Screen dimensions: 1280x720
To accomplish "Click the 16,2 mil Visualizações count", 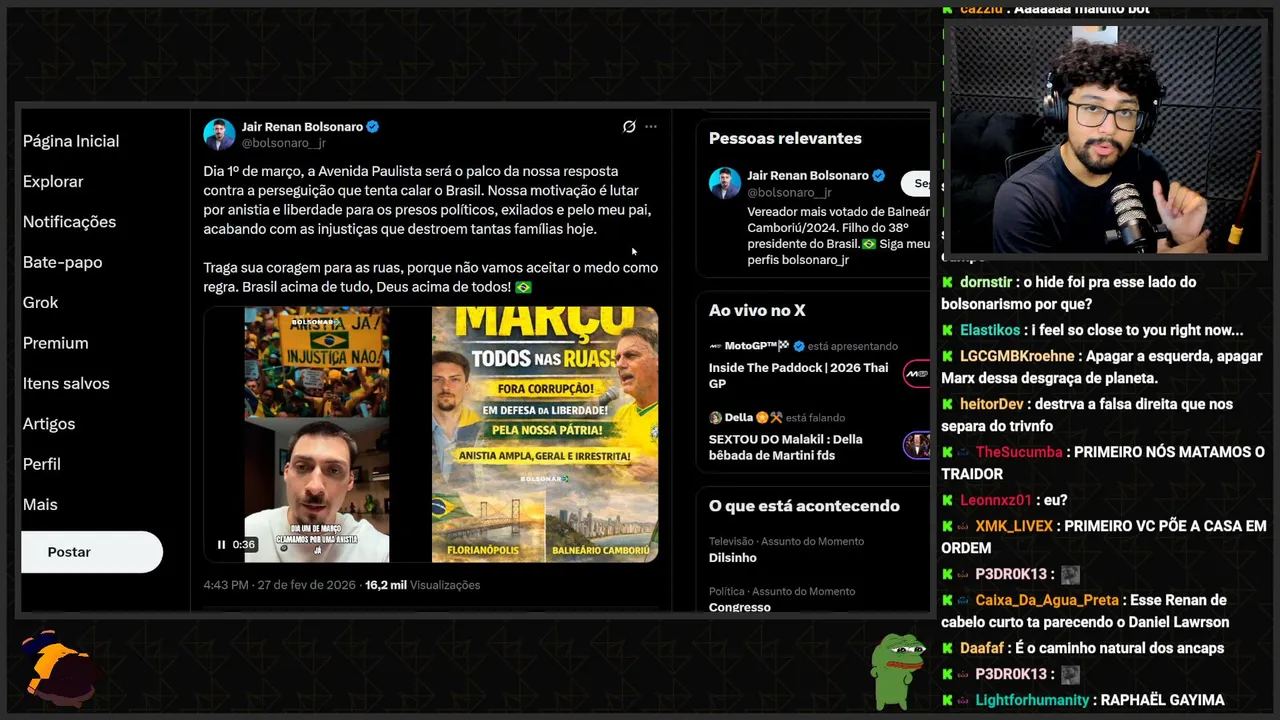I will [x=422, y=585].
